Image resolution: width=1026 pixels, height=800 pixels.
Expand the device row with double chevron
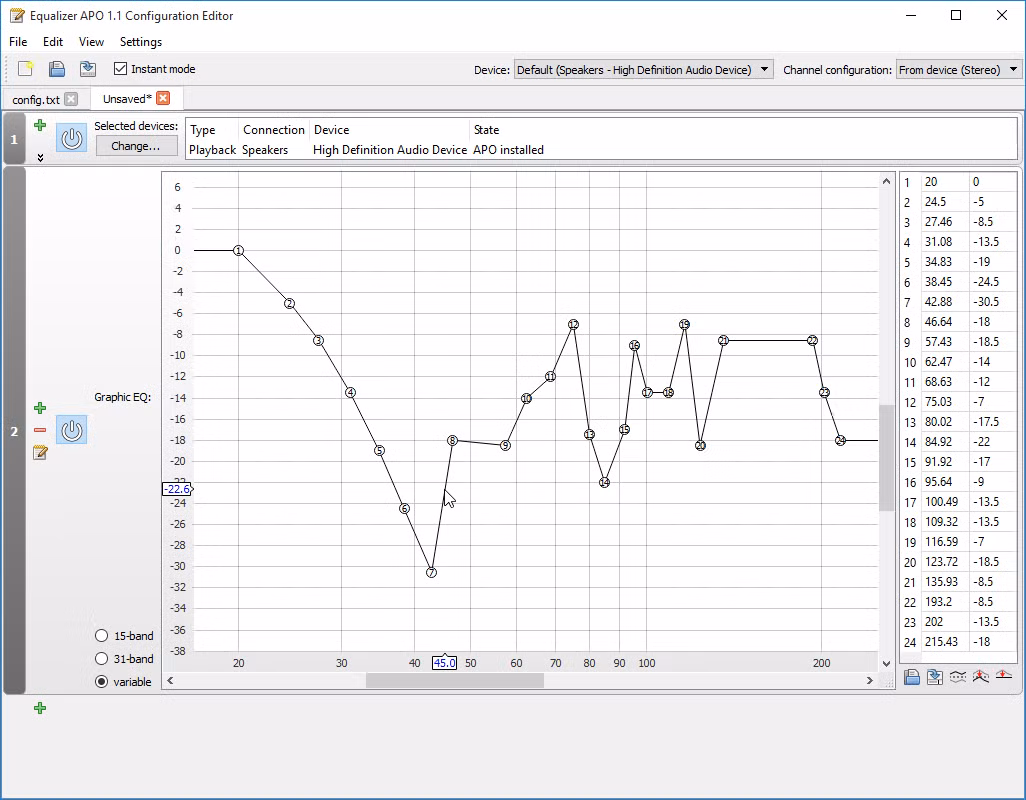click(x=40, y=157)
